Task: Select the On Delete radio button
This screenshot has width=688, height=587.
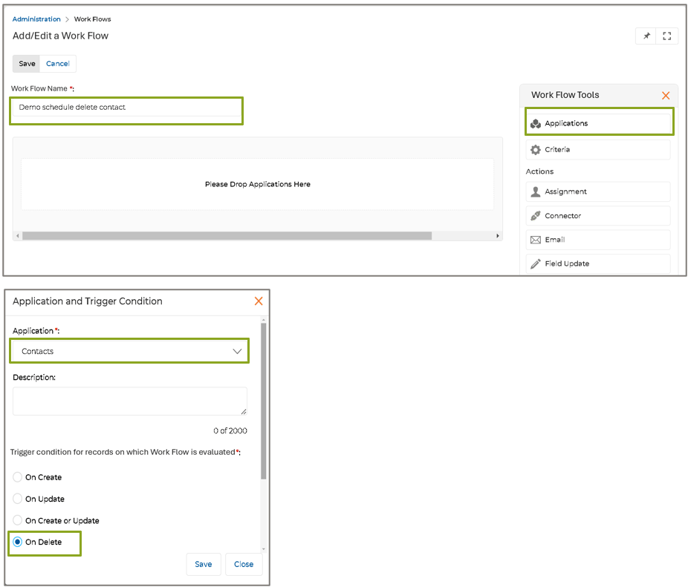Action: point(17,543)
